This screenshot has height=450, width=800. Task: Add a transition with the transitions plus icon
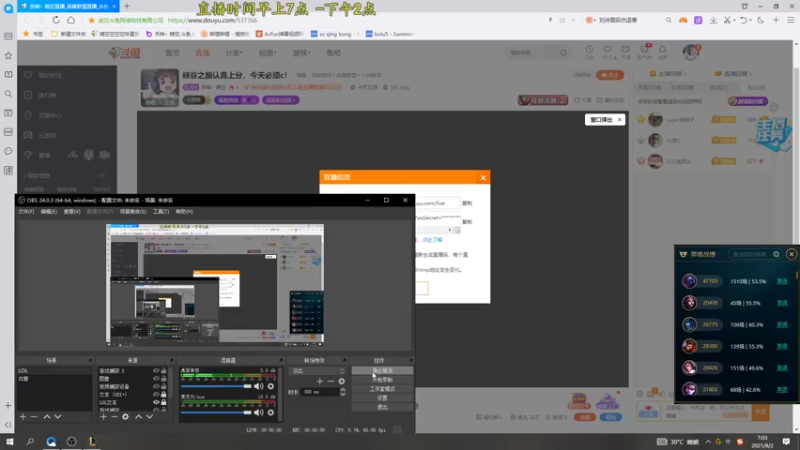click(320, 381)
